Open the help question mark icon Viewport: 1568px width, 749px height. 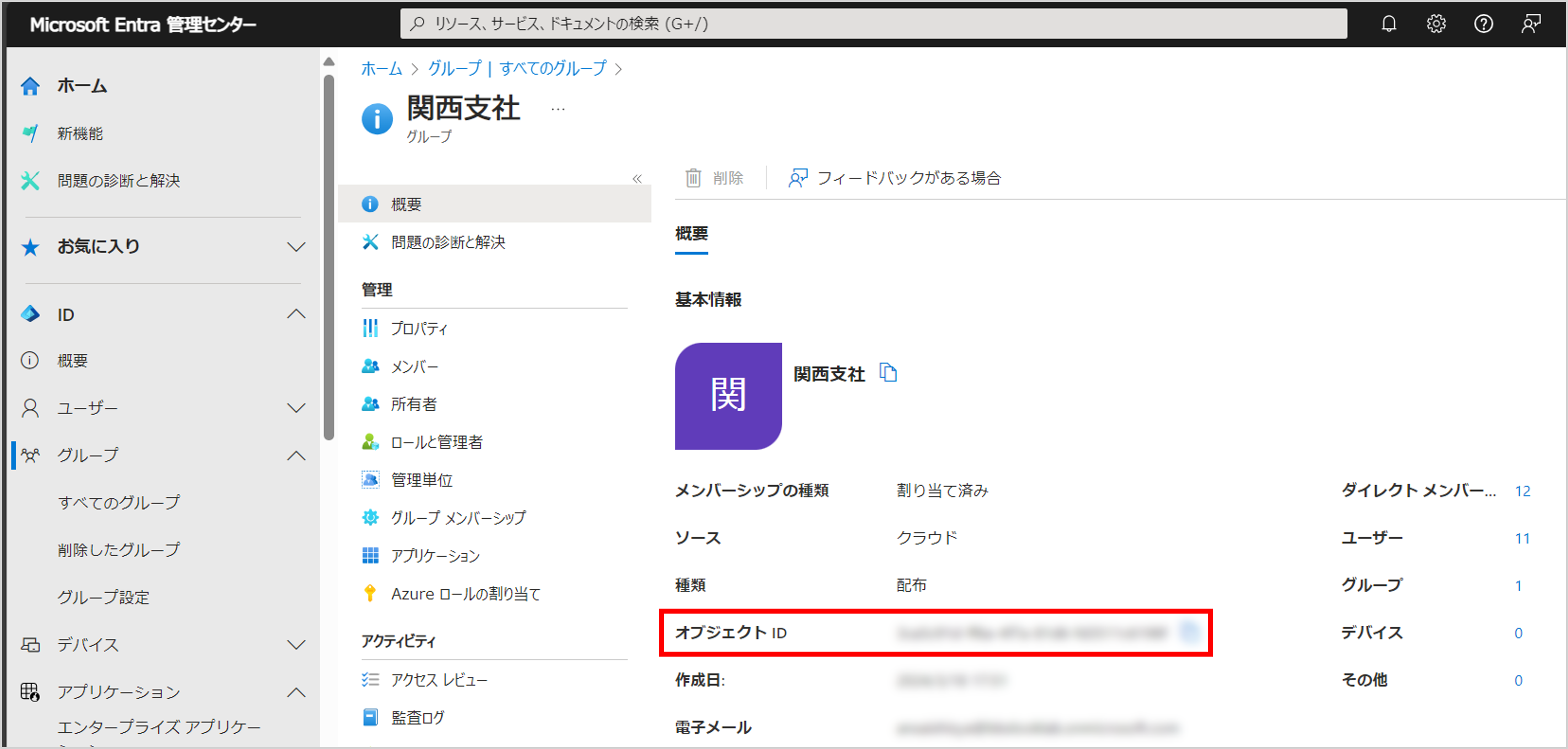[1483, 24]
